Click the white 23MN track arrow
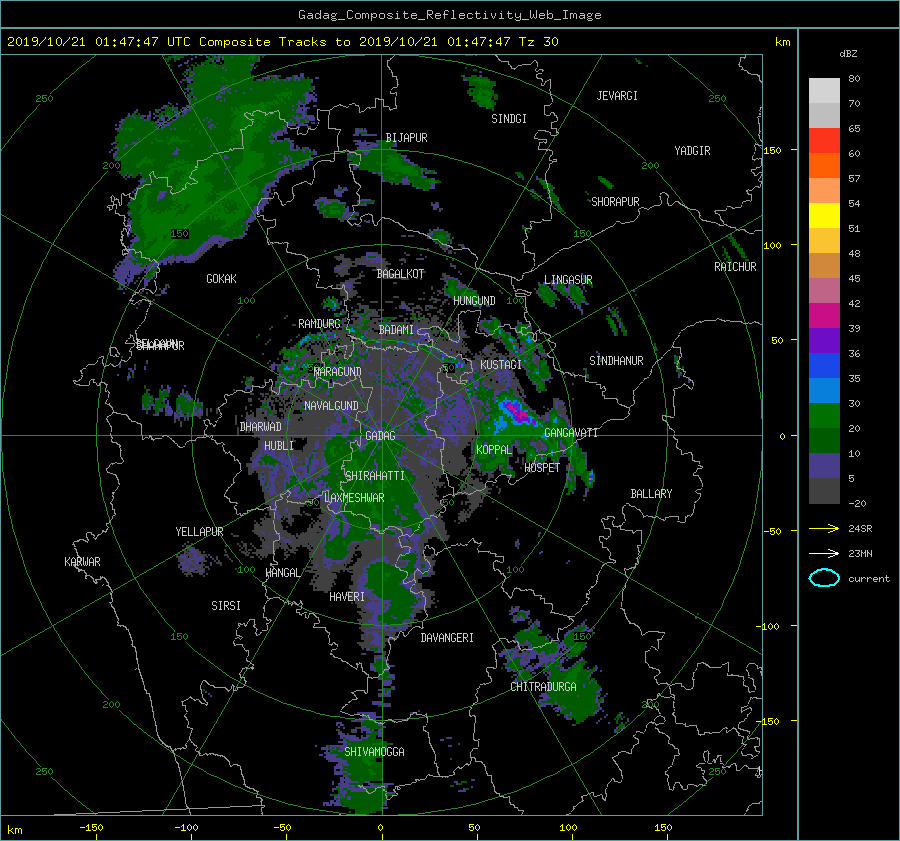The height and width of the screenshot is (841, 900). [824, 553]
